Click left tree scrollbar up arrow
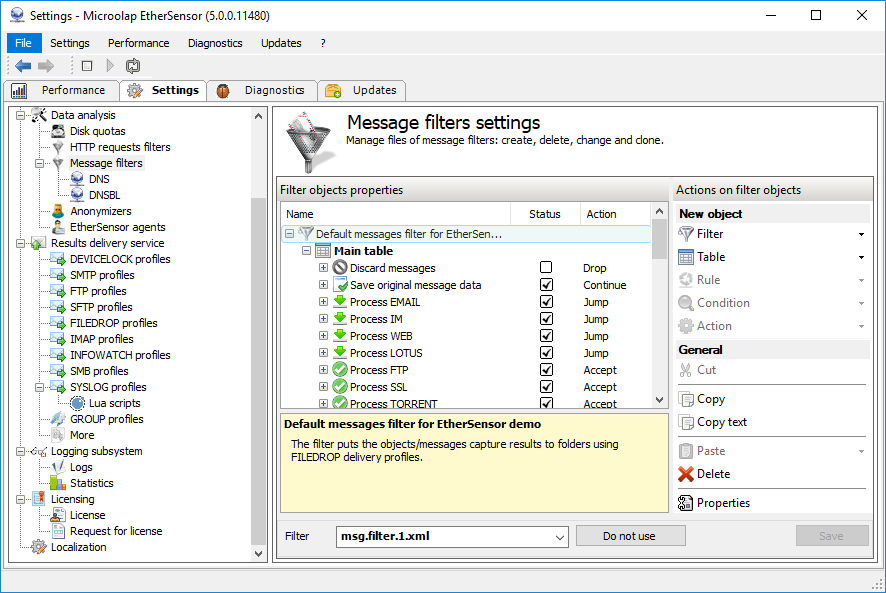This screenshot has width=886, height=593. (258, 116)
